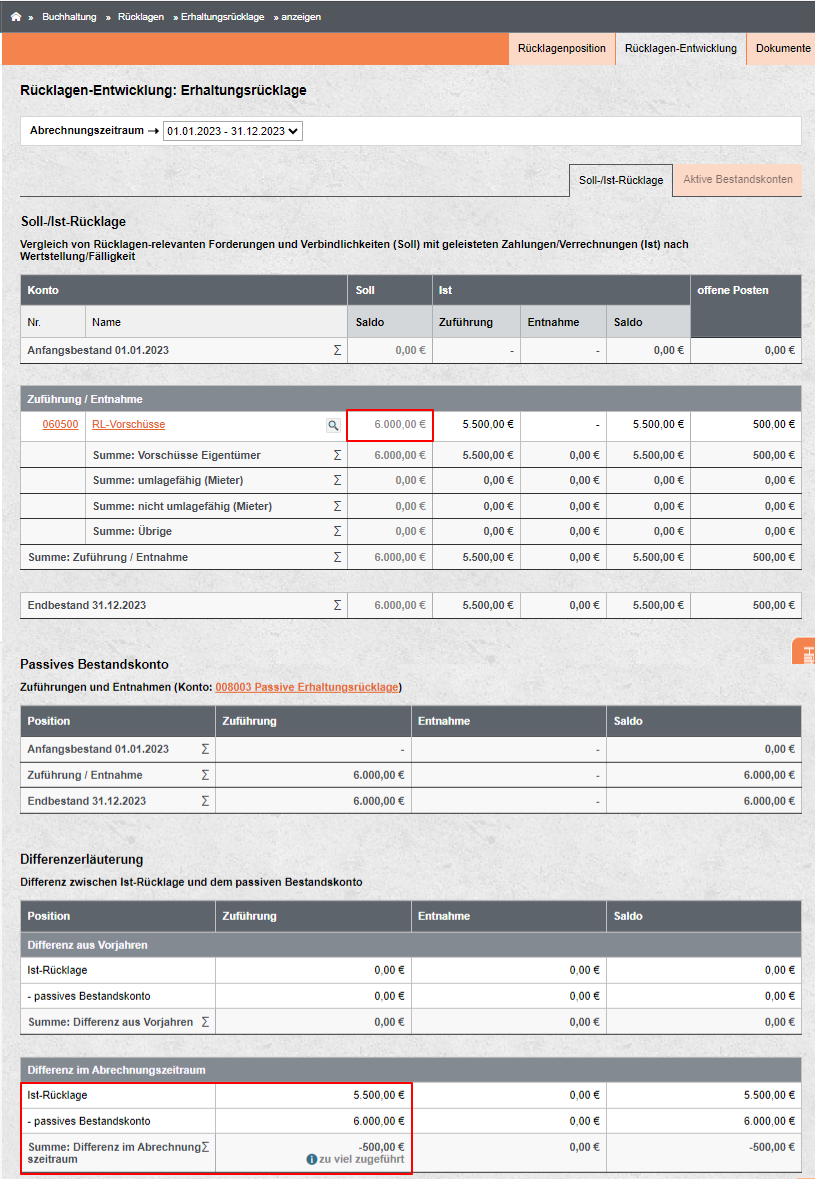Click magnifier icon in RL-Vorschüsse row
This screenshot has width=815, height=1179.
tap(333, 425)
